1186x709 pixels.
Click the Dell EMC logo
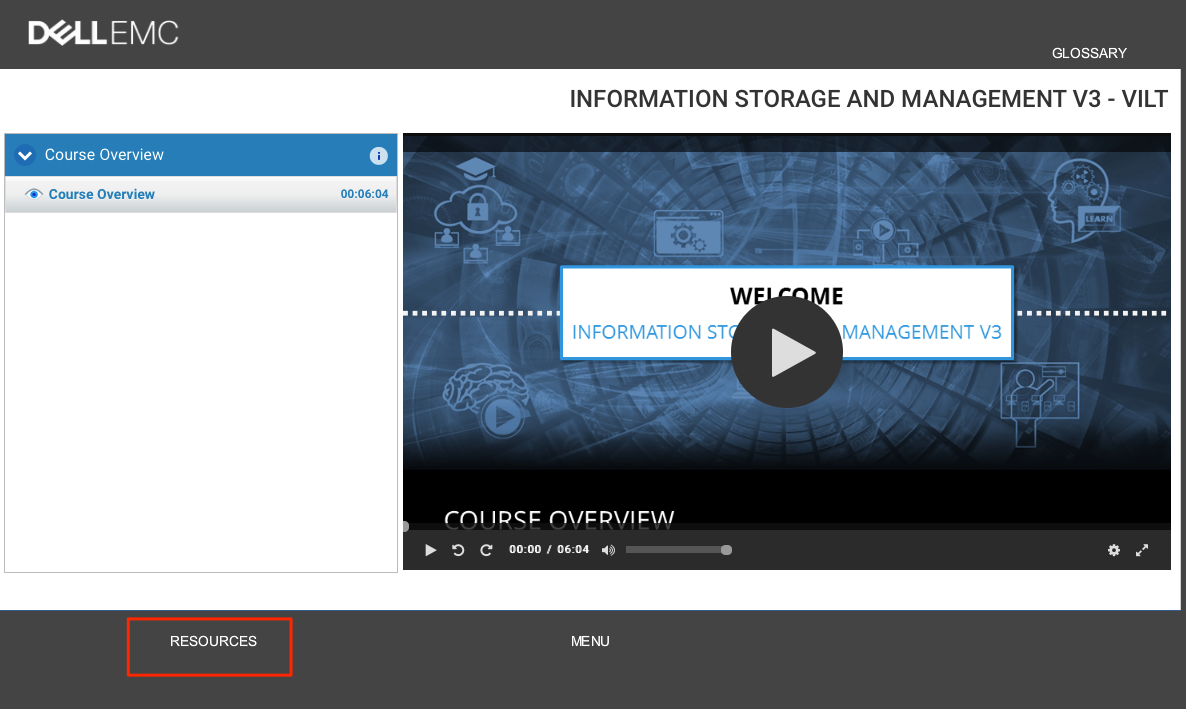pos(103,33)
